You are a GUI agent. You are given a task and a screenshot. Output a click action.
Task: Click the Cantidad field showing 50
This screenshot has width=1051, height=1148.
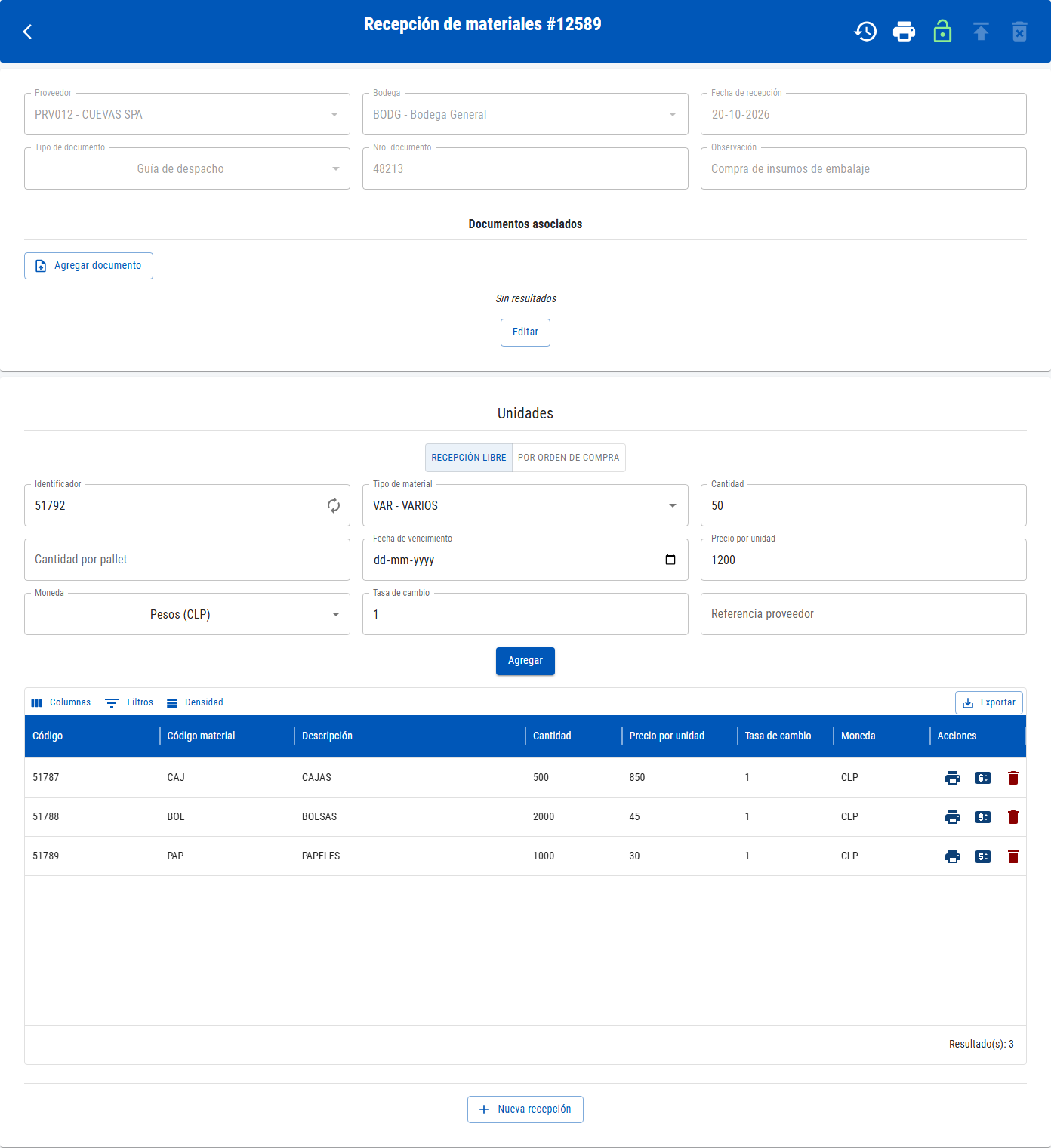864,505
